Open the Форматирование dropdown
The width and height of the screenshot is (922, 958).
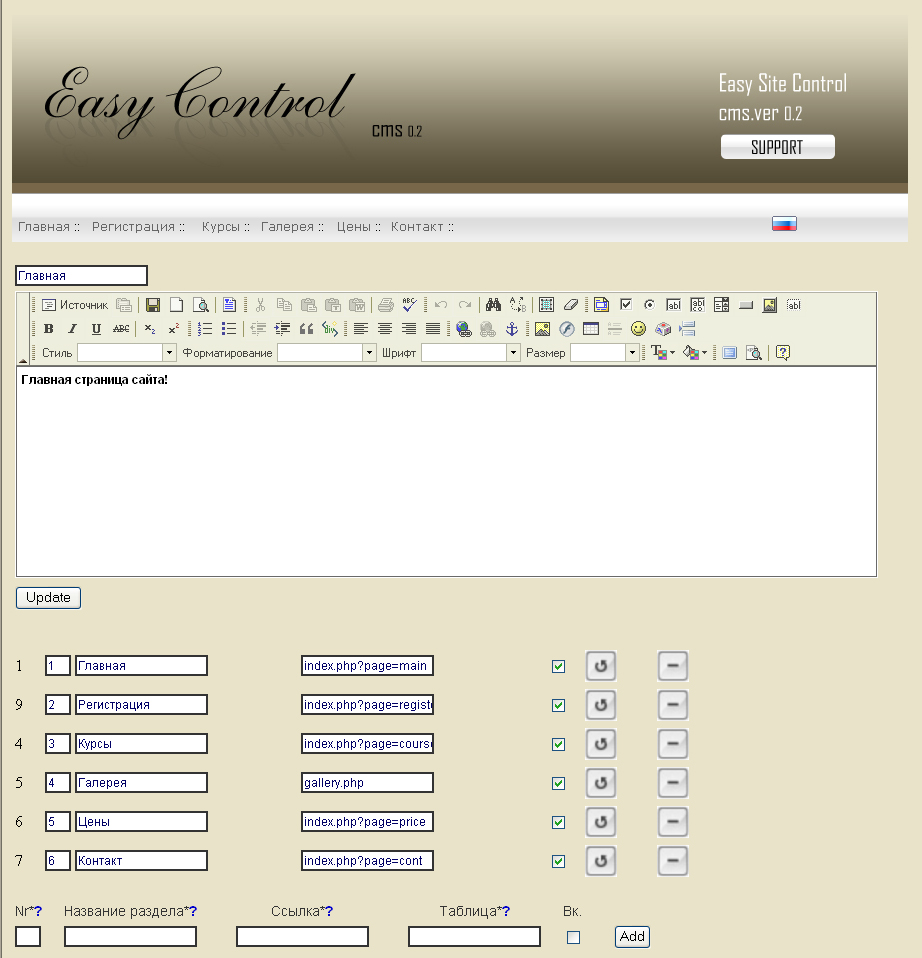click(x=369, y=351)
